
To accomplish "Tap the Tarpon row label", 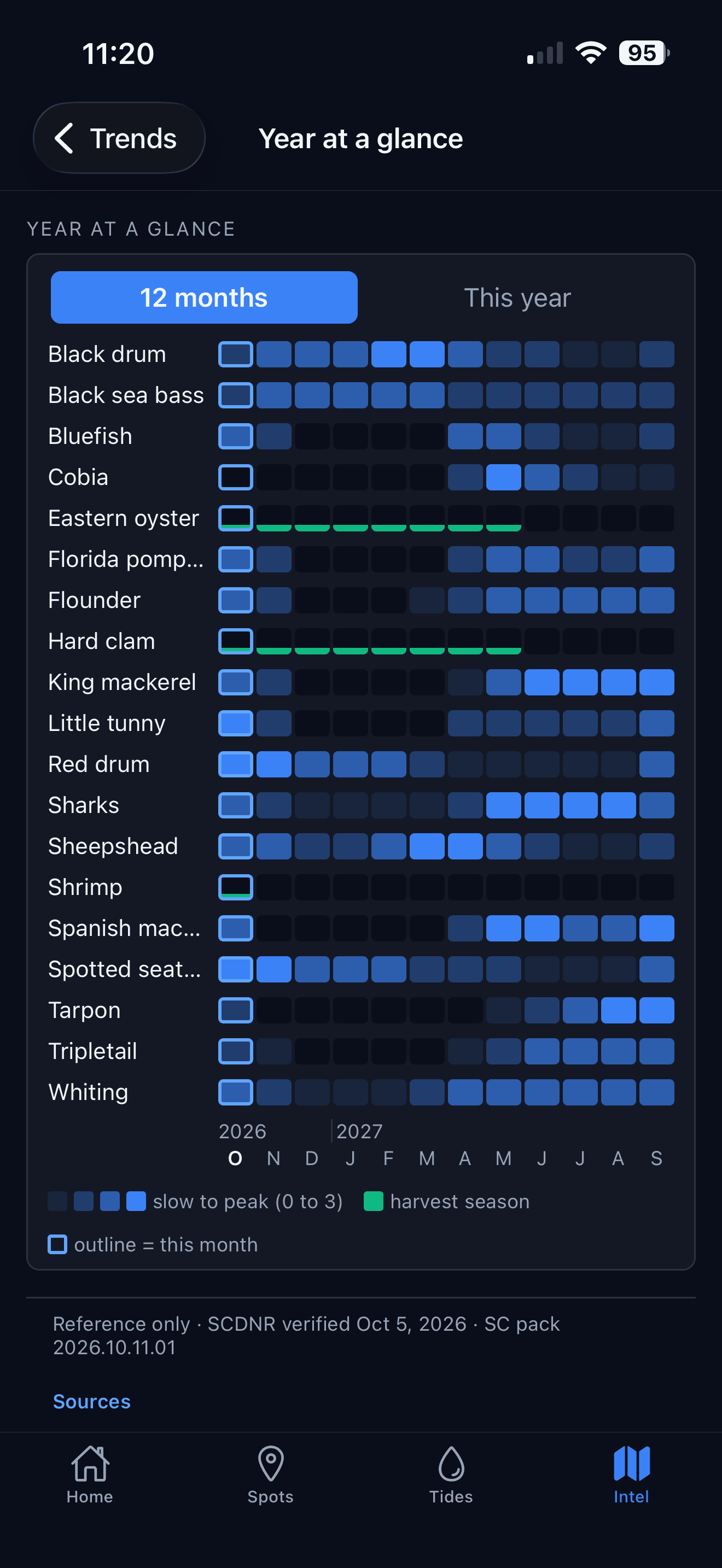I will pos(85,1010).
